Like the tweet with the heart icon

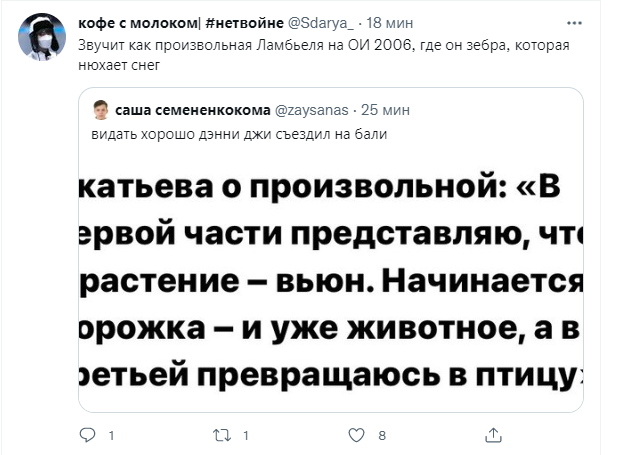tap(356, 435)
